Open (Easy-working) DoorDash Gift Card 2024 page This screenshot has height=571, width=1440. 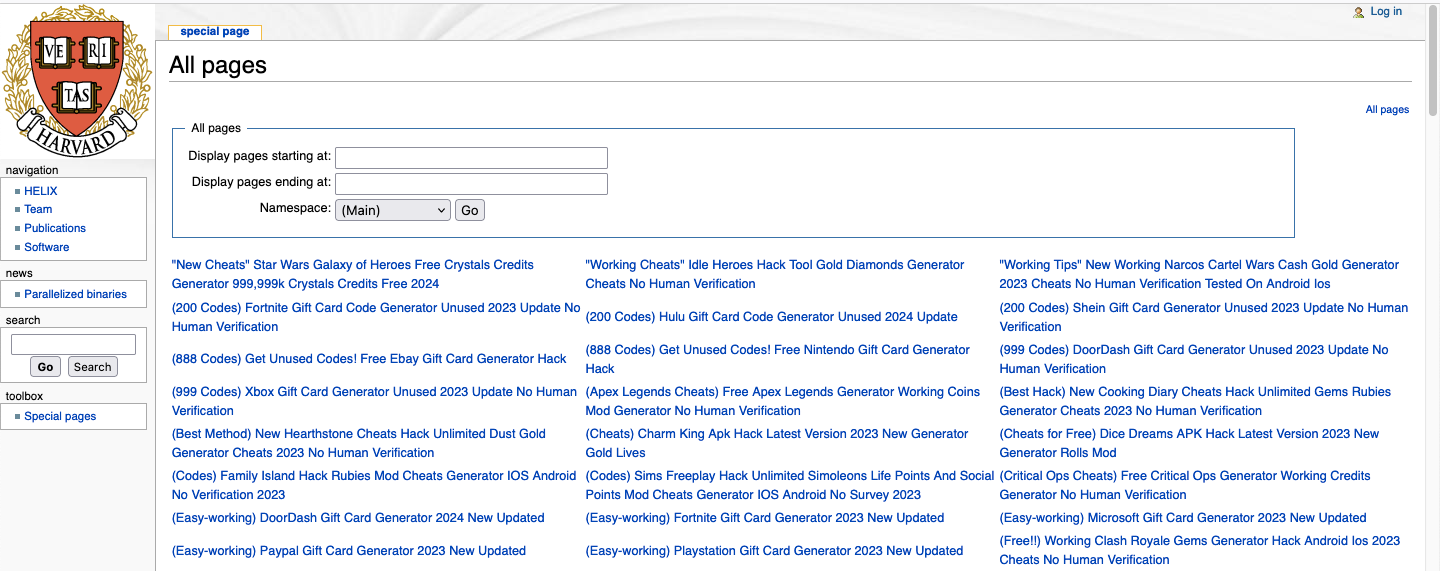tap(358, 518)
